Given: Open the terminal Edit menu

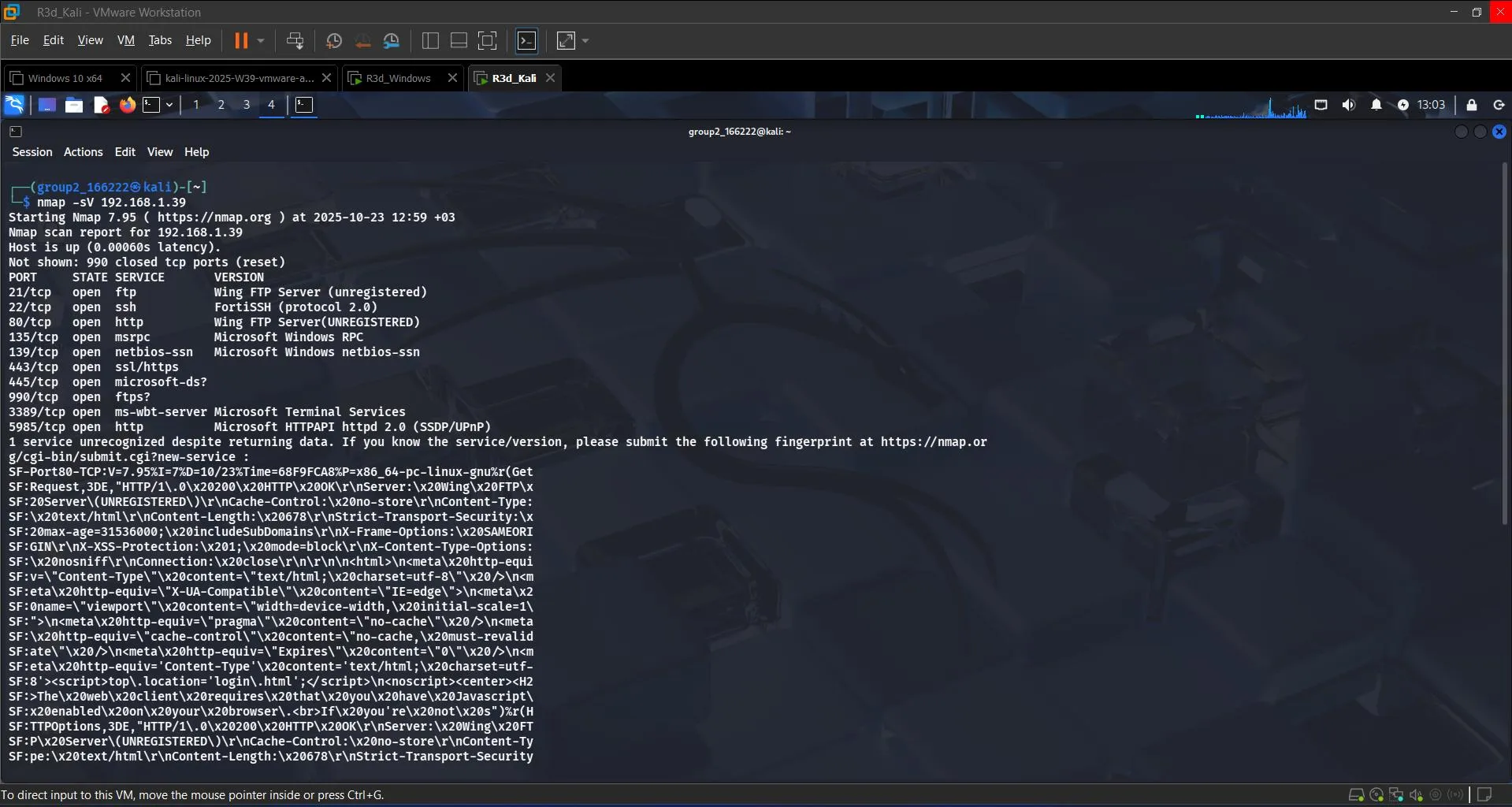Looking at the screenshot, I should (125, 152).
